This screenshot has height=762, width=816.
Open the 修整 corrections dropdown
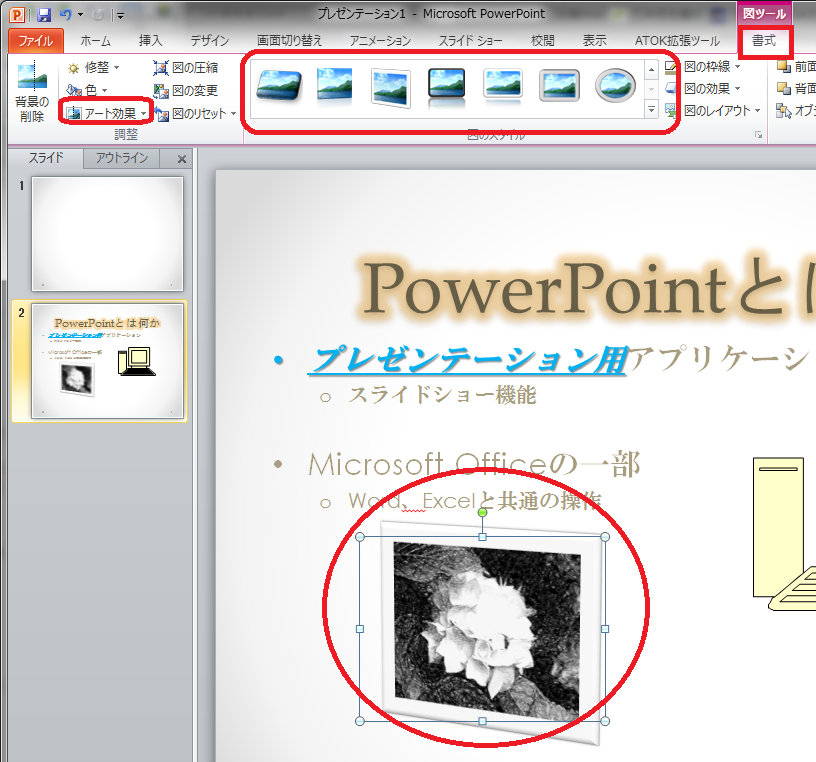coord(94,68)
